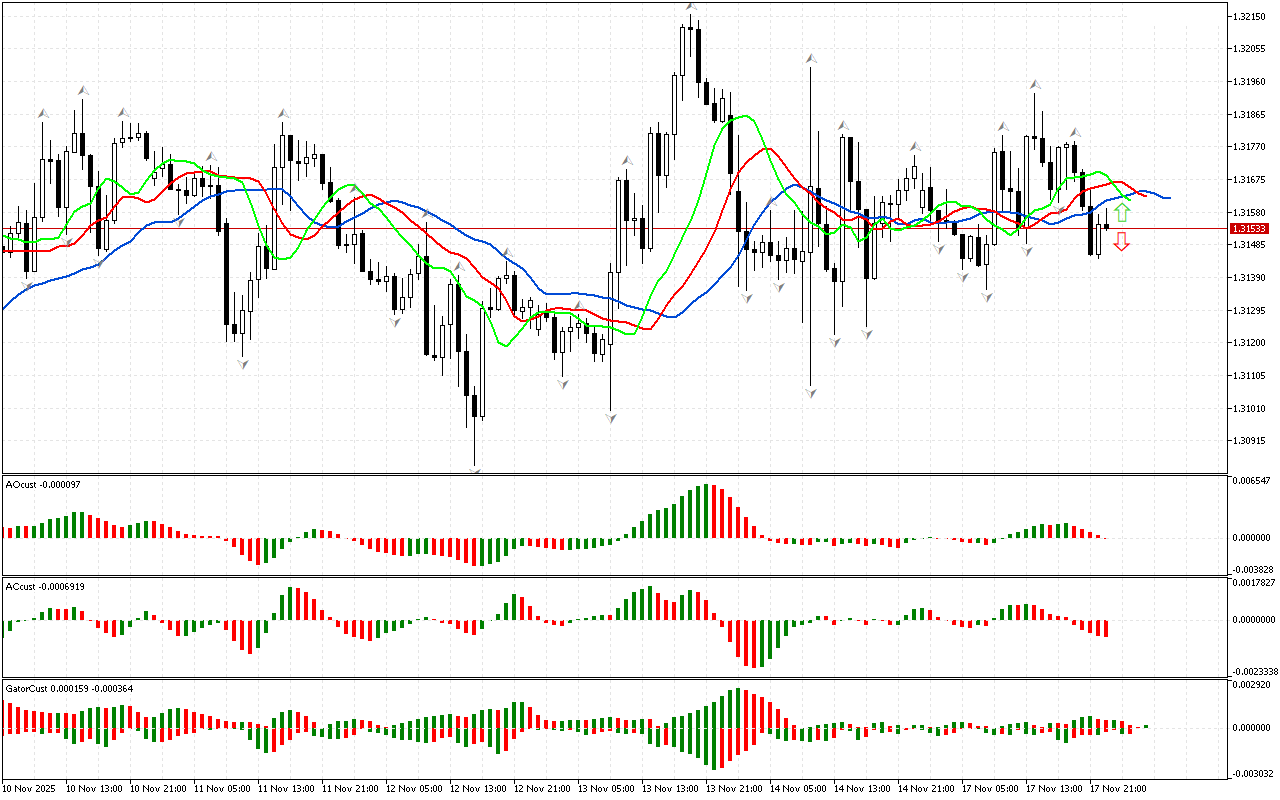The width and height of the screenshot is (1280, 800).
Task: Click the 13 Nov 13:00 time label
Action: pyautogui.click(x=670, y=789)
